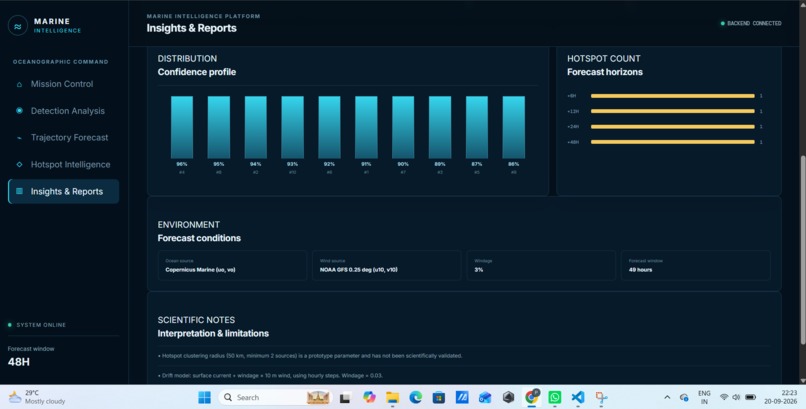
Task: Open Visual Studio Code from taskbar
Action: click(x=578, y=397)
